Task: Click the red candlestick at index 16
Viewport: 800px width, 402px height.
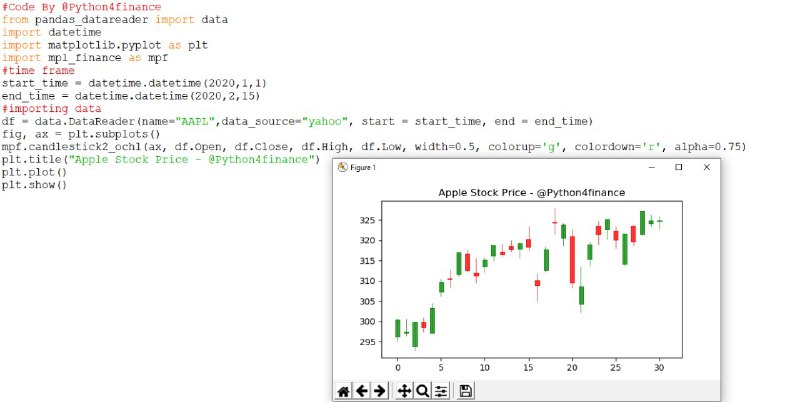Action: (x=537, y=283)
